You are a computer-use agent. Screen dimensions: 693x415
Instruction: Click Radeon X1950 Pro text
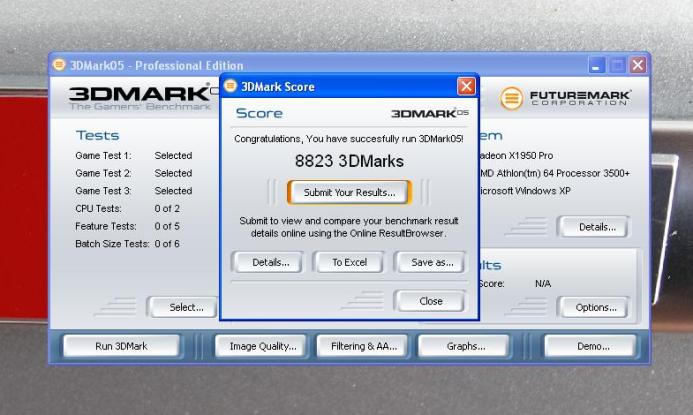(x=516, y=156)
